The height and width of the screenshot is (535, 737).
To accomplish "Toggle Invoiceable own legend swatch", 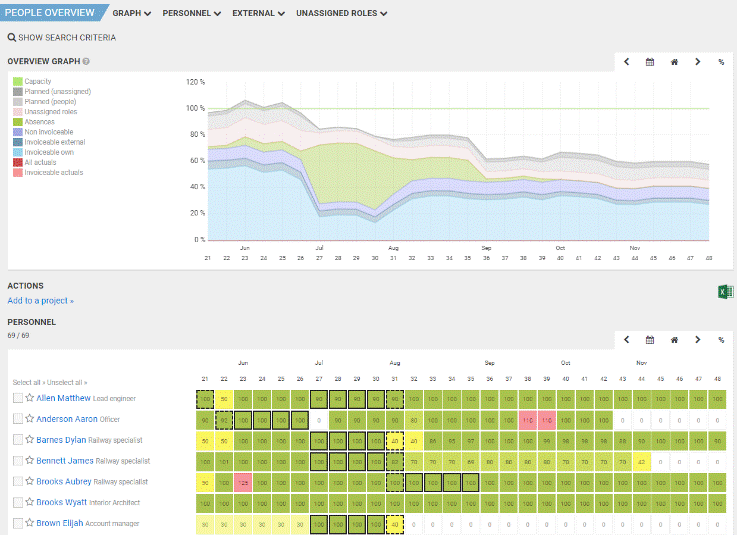I will pyautogui.click(x=18, y=152).
